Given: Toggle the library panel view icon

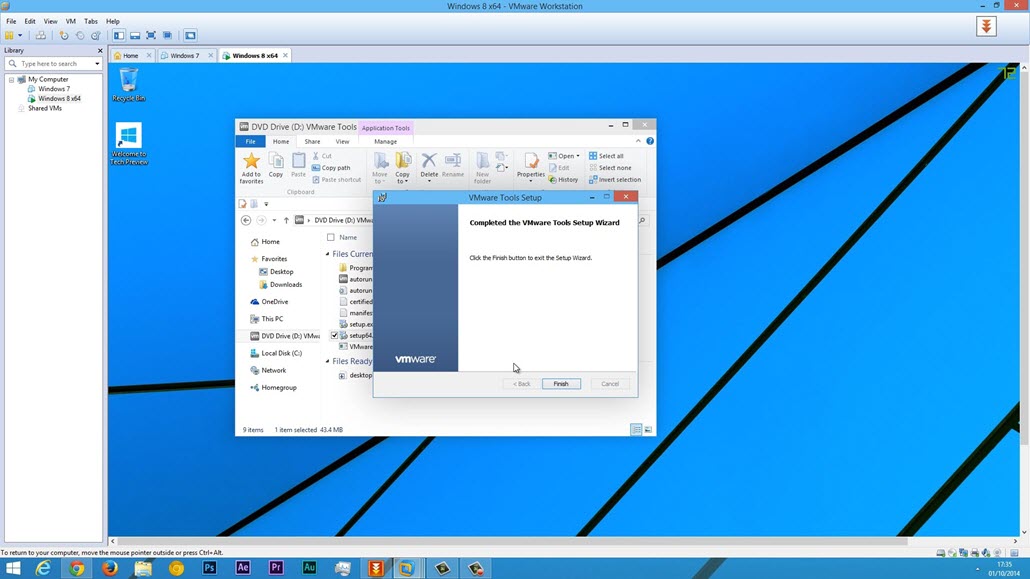Looking at the screenshot, I should (x=118, y=35).
